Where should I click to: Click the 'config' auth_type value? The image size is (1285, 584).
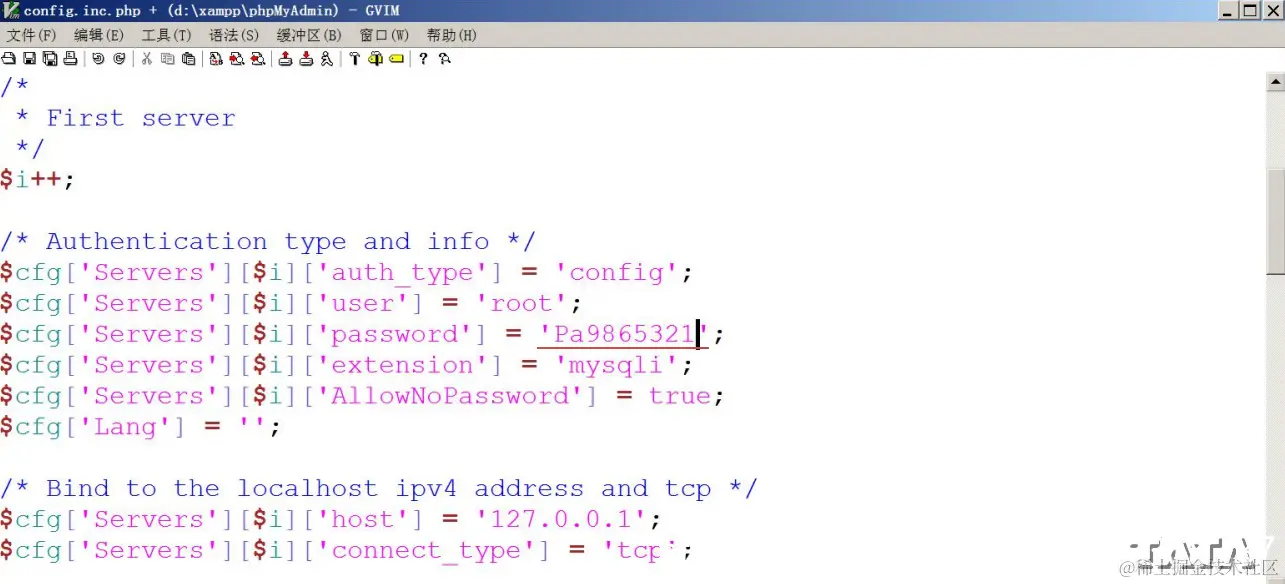617,272
